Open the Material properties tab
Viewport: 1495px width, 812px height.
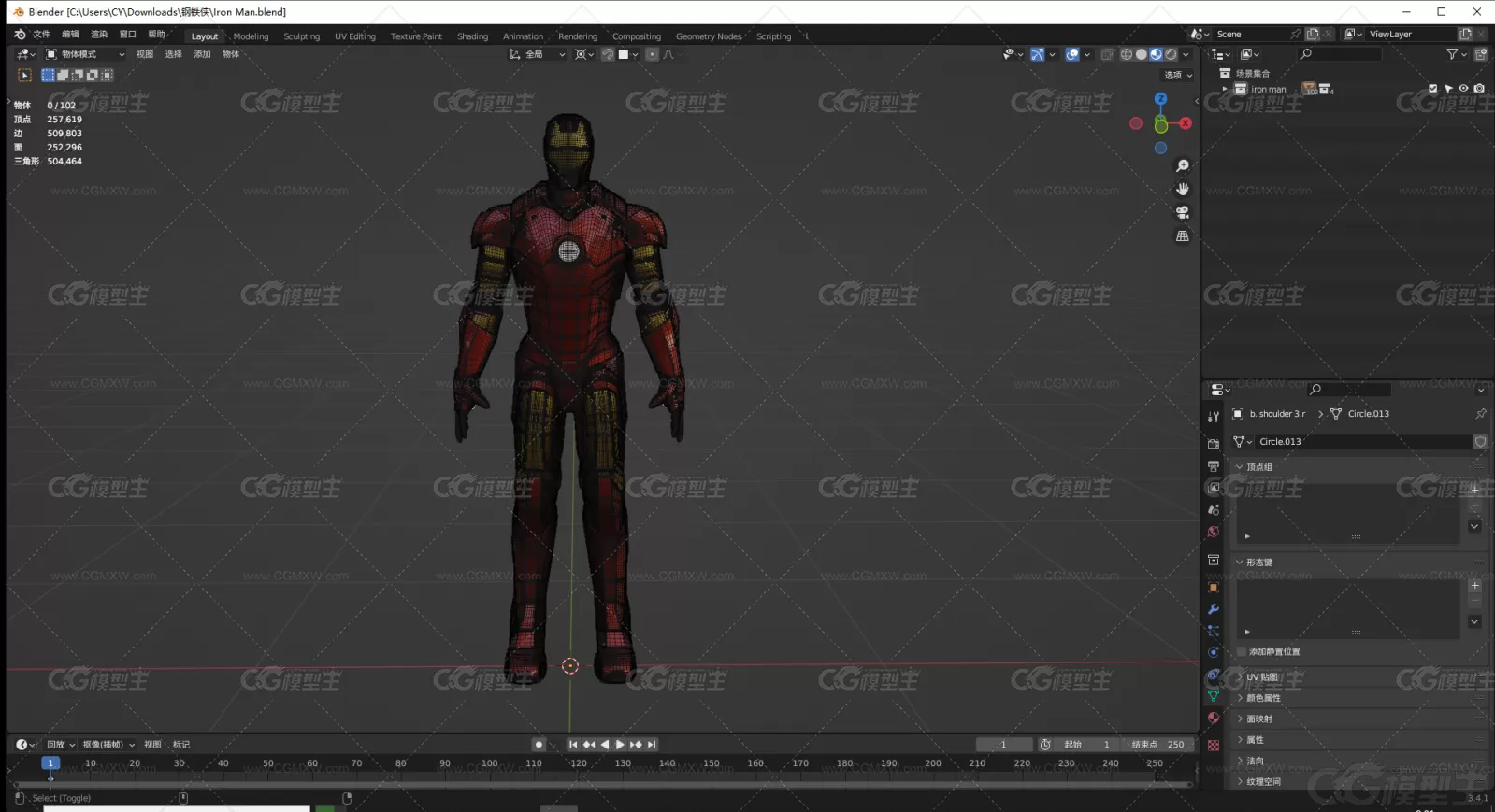[x=1214, y=718]
